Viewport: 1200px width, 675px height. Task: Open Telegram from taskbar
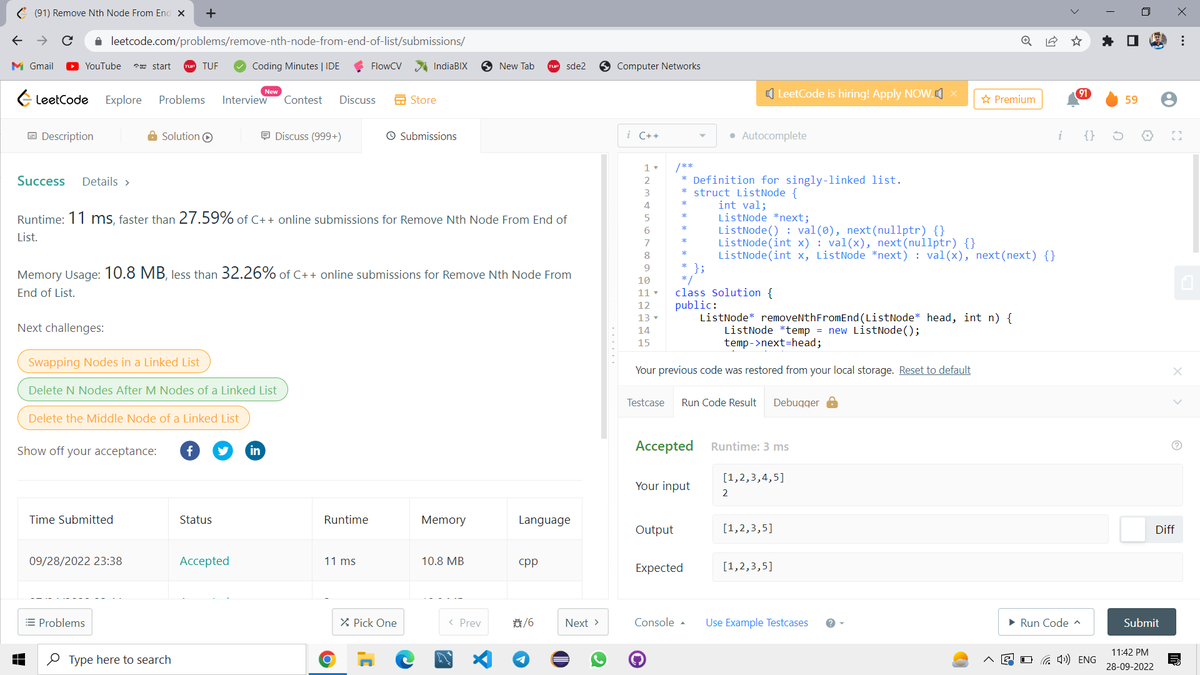point(521,659)
